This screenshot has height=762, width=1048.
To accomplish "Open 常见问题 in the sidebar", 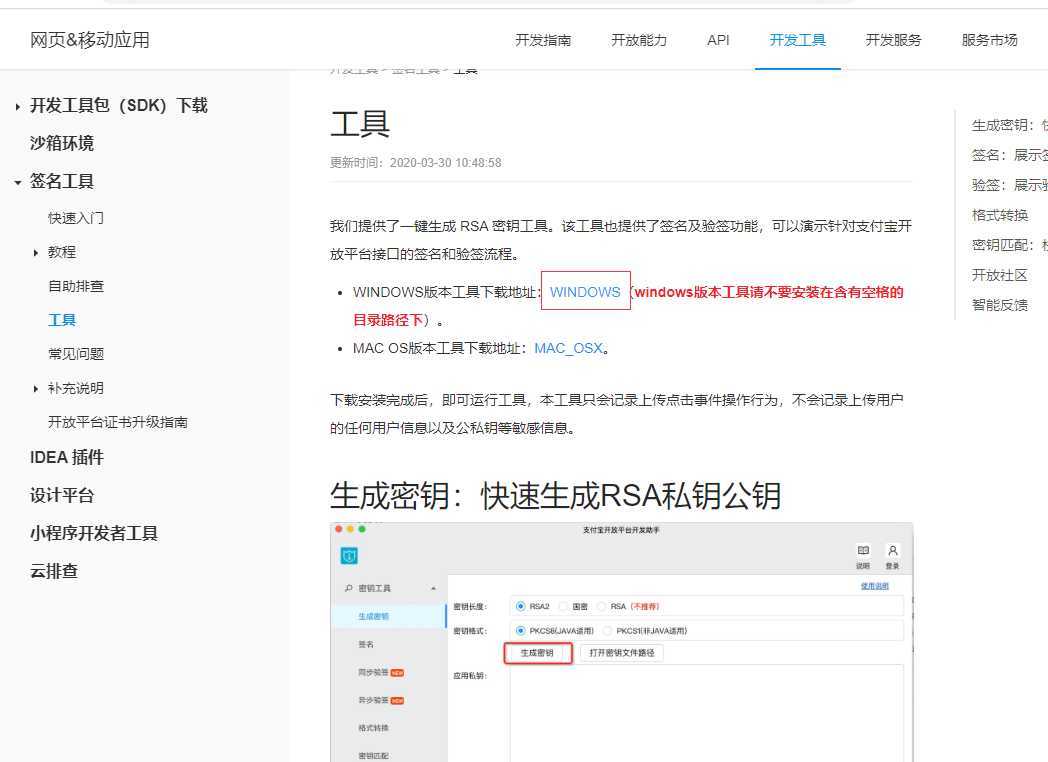I will pos(76,354).
